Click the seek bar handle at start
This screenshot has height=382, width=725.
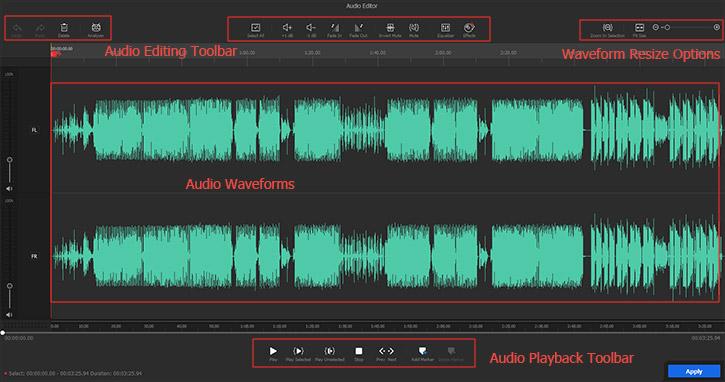[x=3, y=333]
